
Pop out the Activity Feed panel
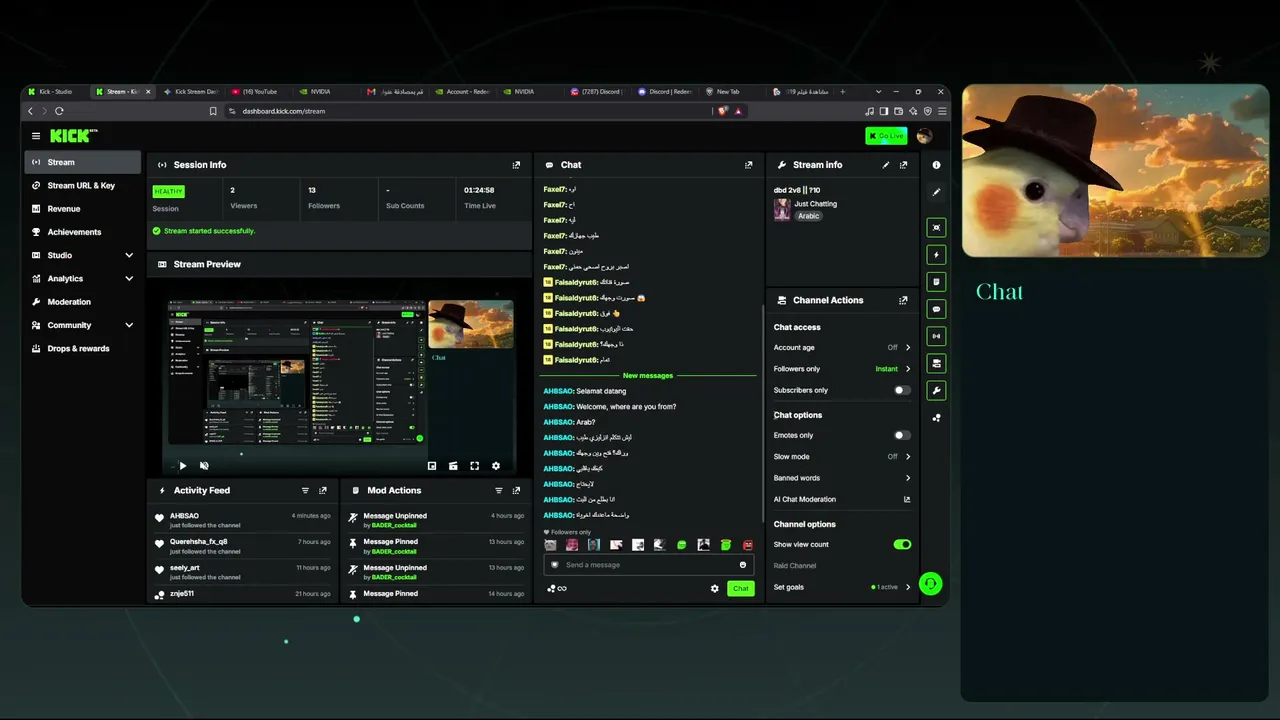[x=323, y=491]
